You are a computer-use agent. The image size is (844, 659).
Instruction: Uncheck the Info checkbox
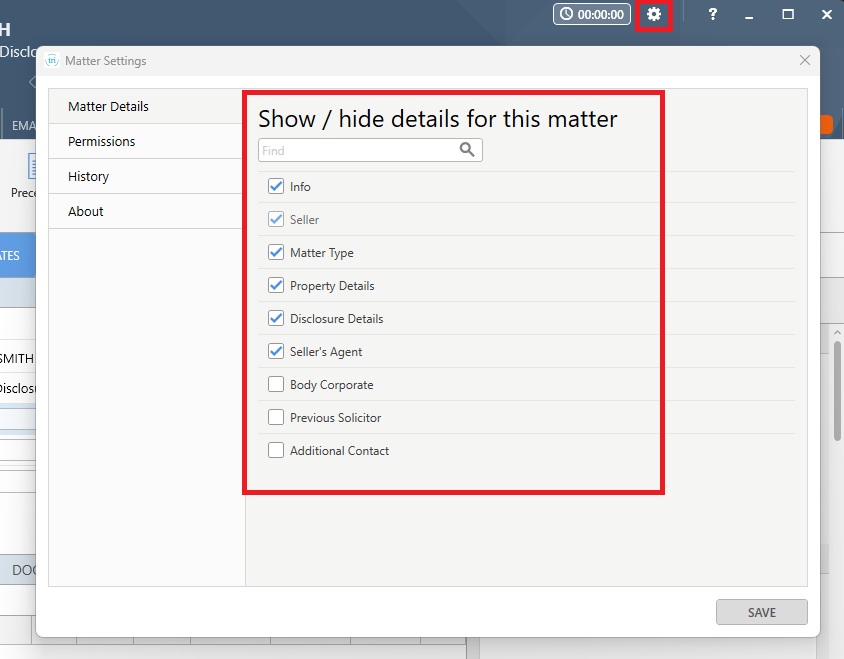[276, 186]
